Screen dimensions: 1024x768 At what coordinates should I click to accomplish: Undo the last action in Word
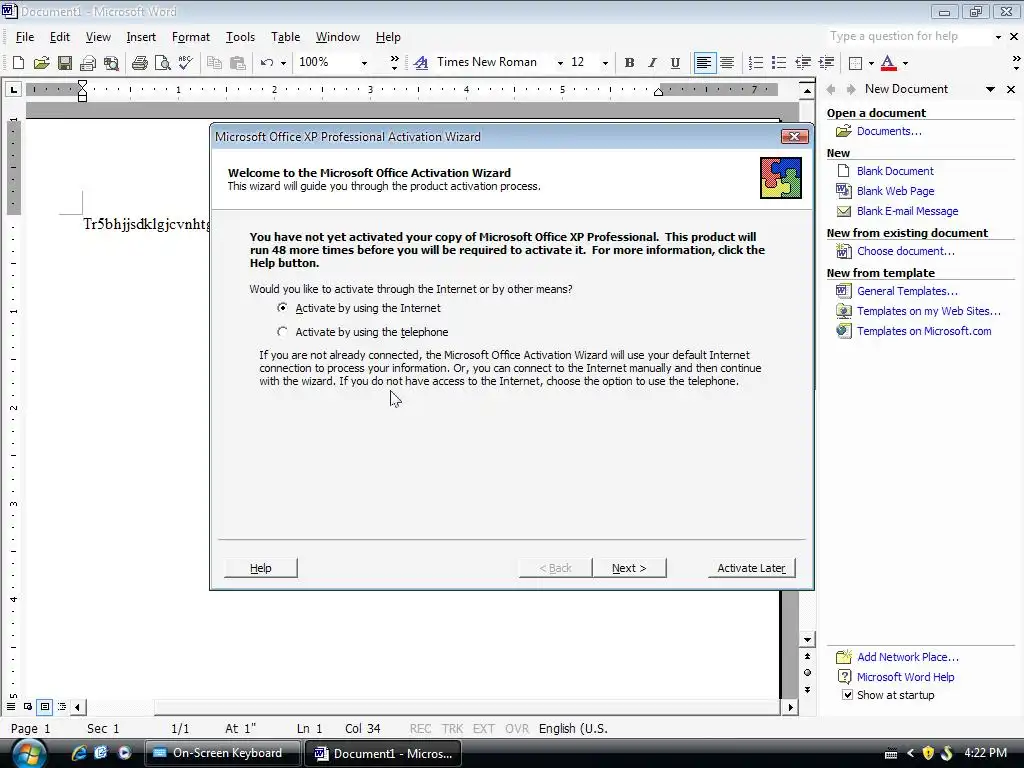pyautogui.click(x=266, y=63)
